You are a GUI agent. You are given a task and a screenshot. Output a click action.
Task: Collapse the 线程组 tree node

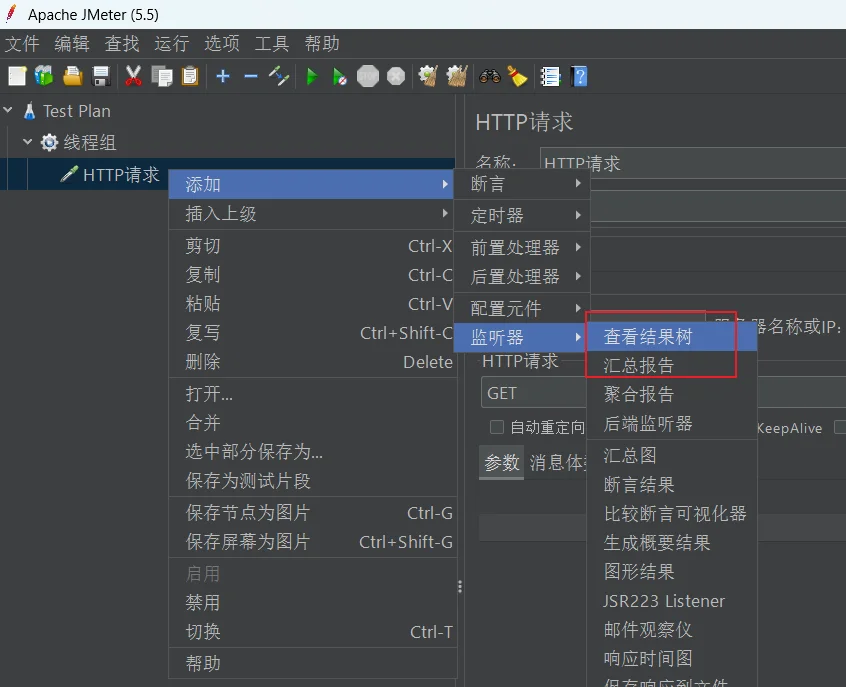point(28,141)
